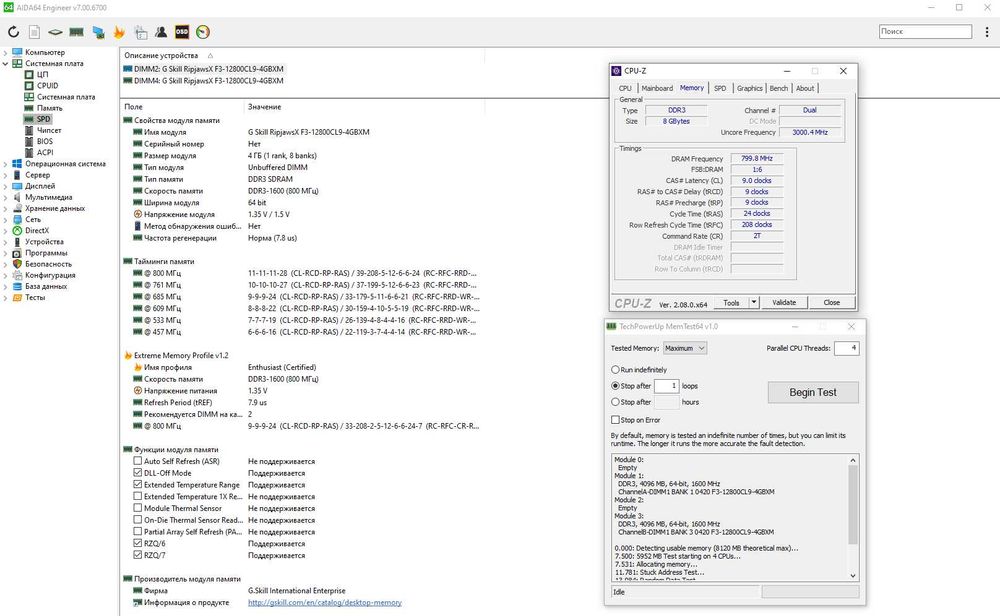
Task: Enable Stop on Error in MemTest64
Action: [615, 420]
